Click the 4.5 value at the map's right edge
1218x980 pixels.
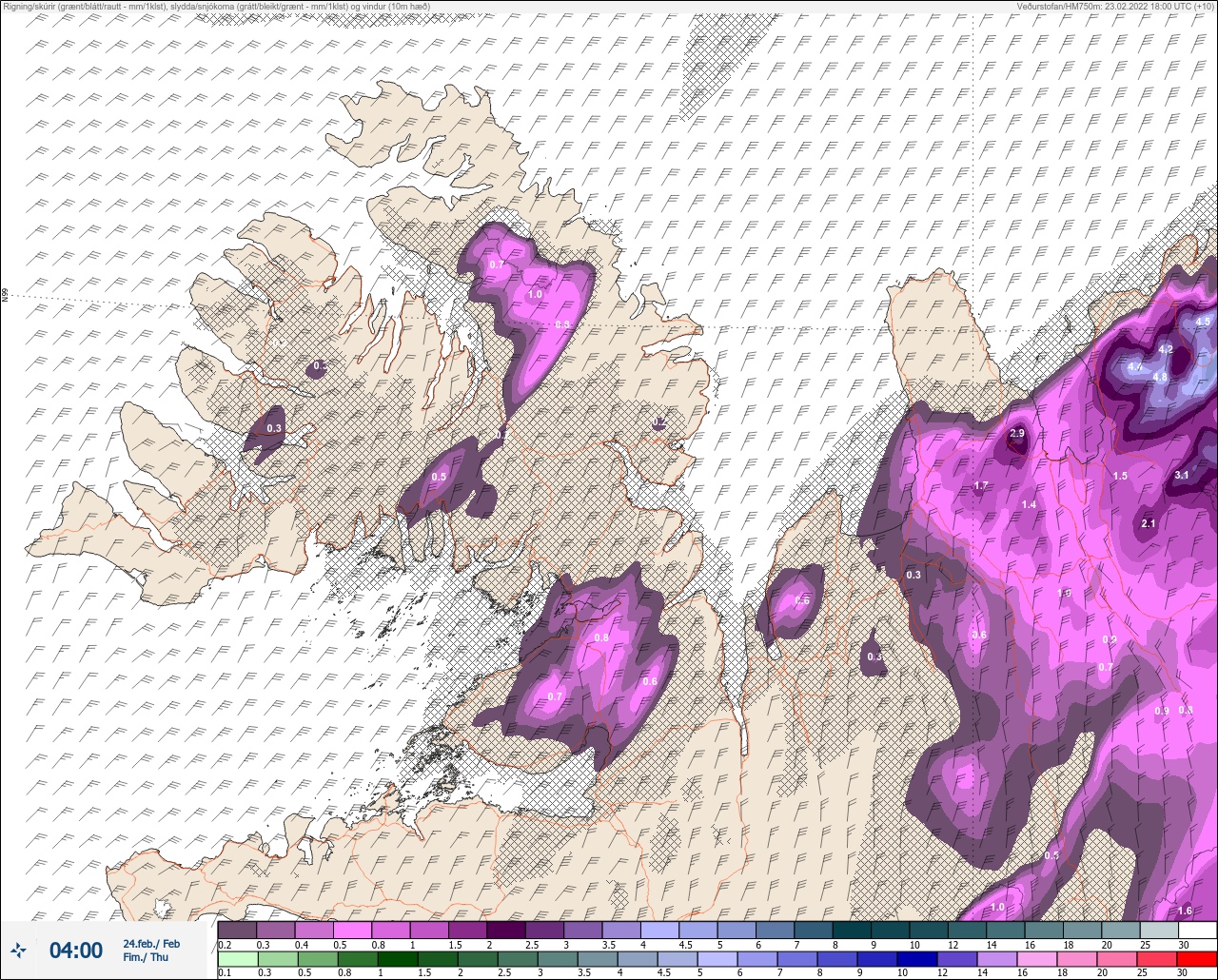[x=1203, y=322]
